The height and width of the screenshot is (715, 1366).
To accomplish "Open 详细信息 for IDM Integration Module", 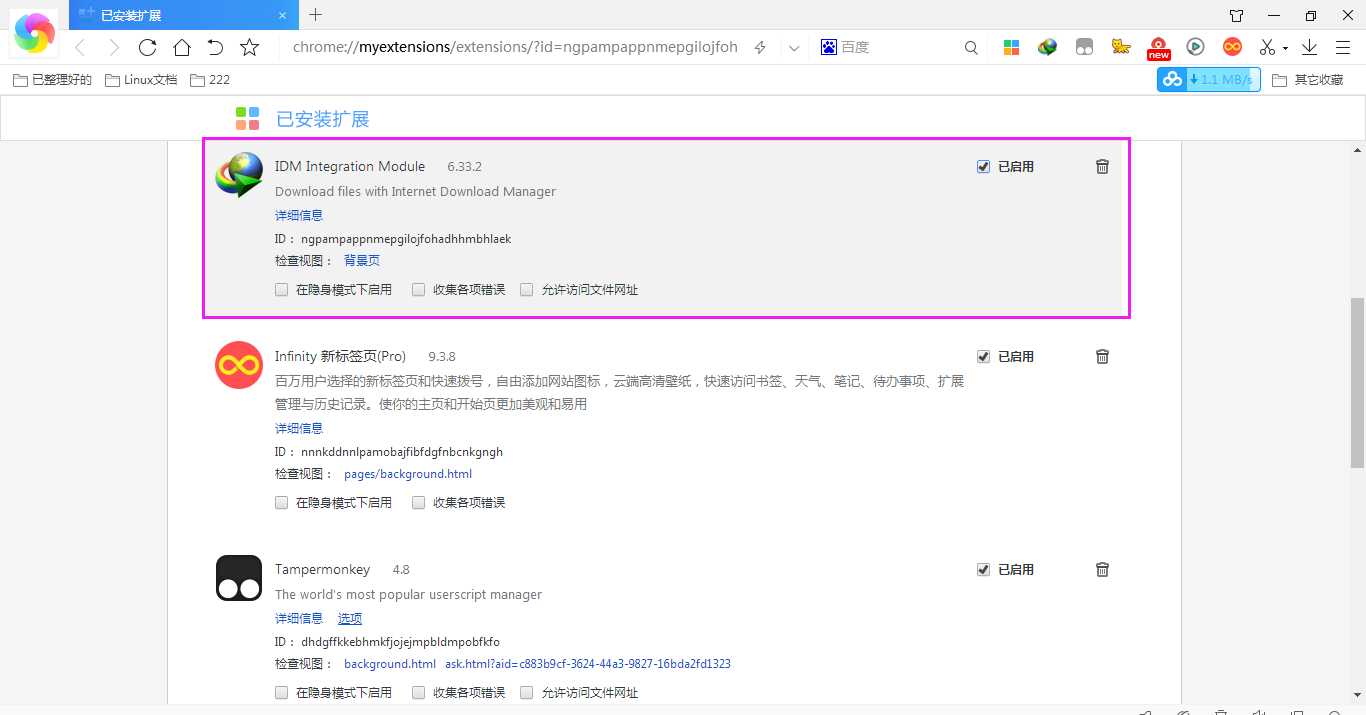I will coord(299,215).
